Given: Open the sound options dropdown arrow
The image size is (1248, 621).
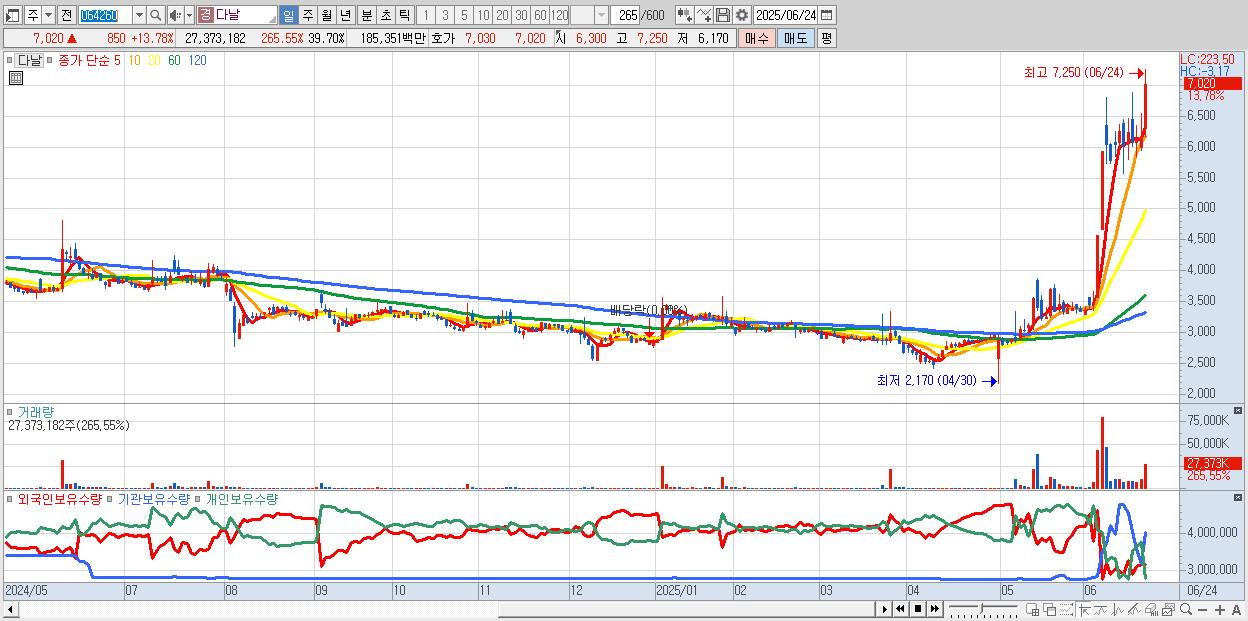Looking at the screenshot, I should tap(189, 15).
